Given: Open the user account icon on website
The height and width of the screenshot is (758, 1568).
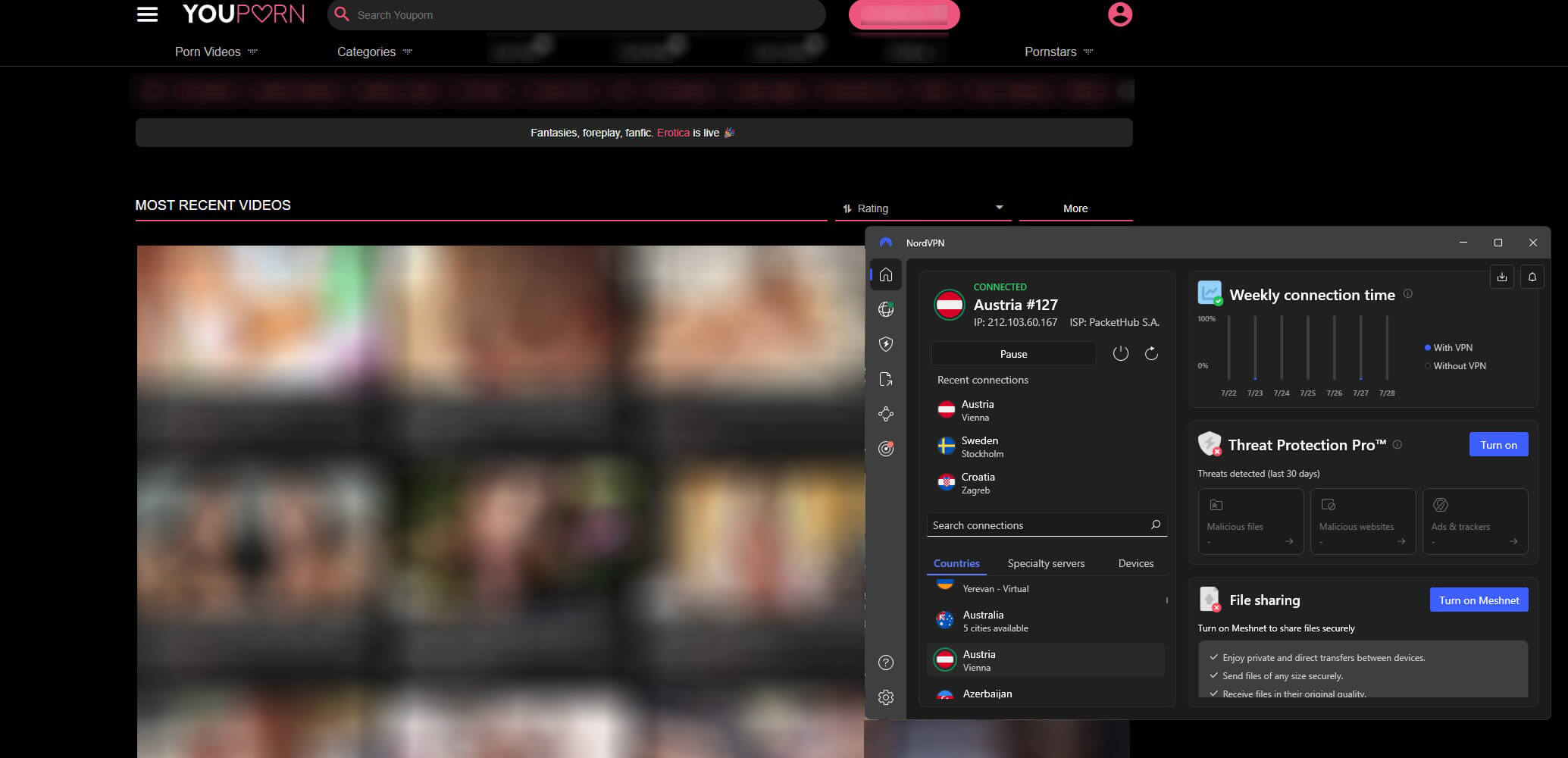Looking at the screenshot, I should (x=1119, y=14).
